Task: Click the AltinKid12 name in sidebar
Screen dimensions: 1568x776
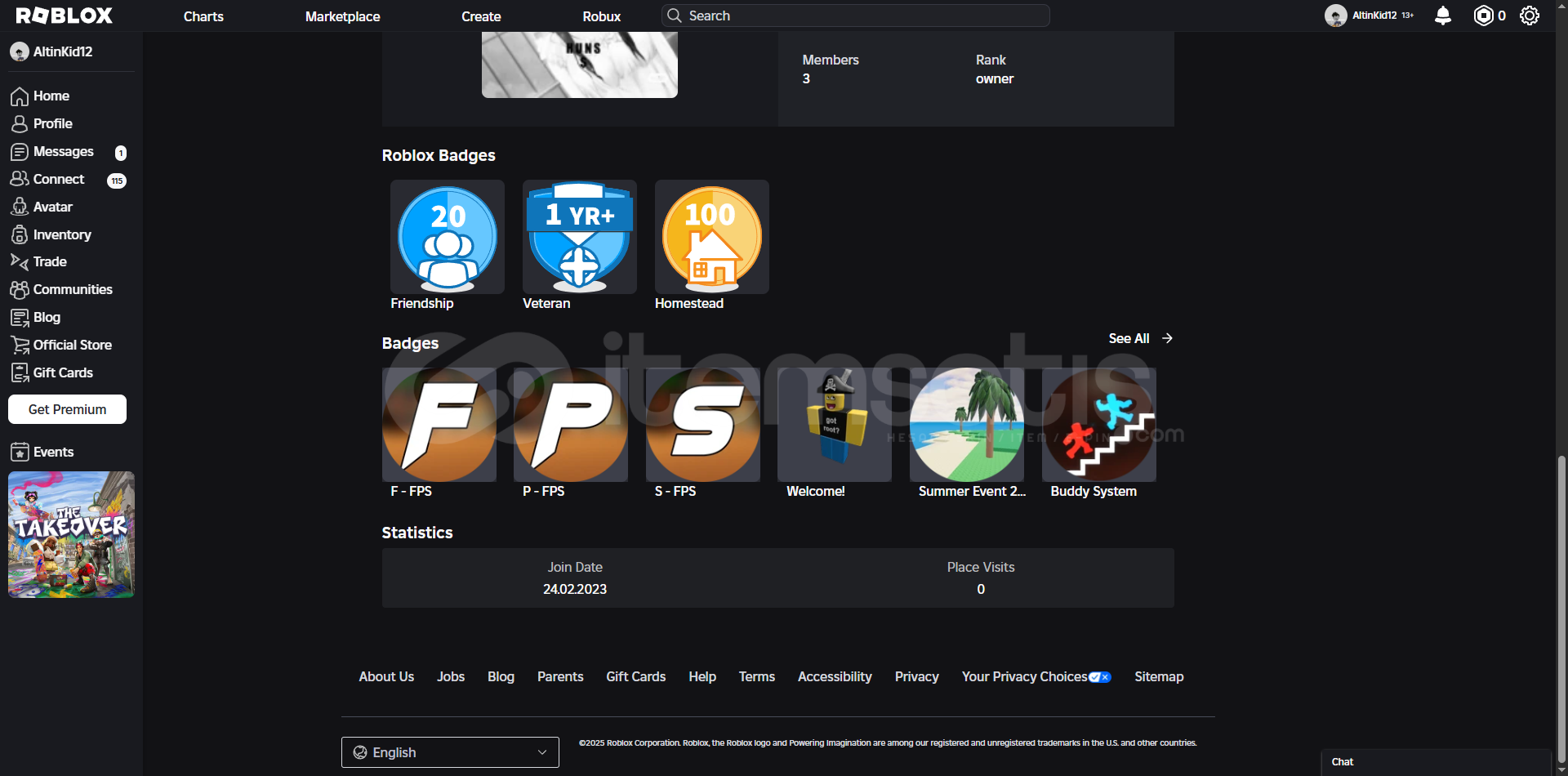Action: [x=63, y=51]
